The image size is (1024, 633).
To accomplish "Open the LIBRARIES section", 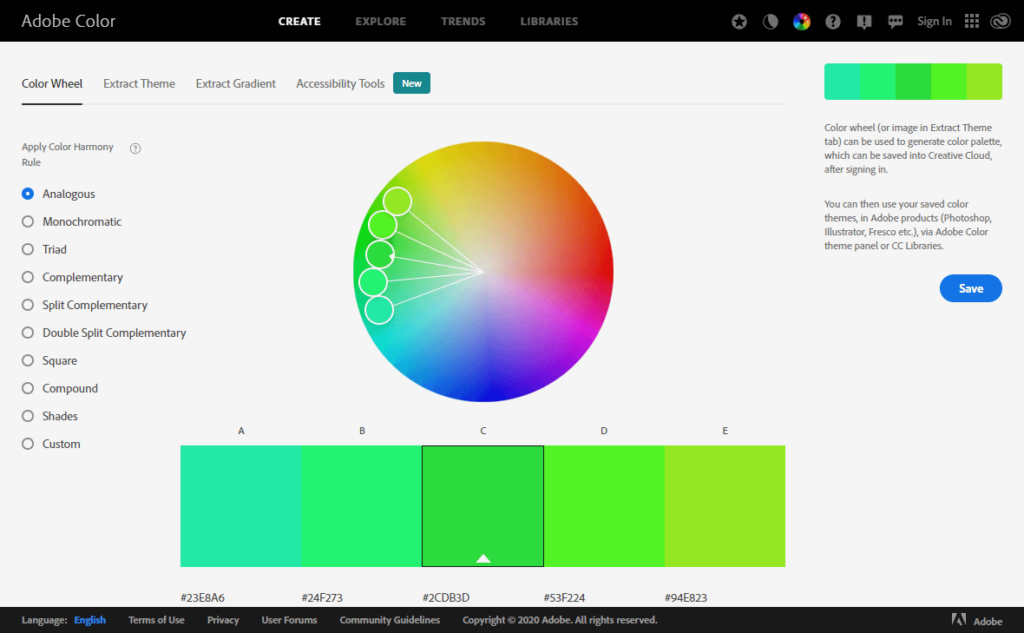I will [549, 22].
